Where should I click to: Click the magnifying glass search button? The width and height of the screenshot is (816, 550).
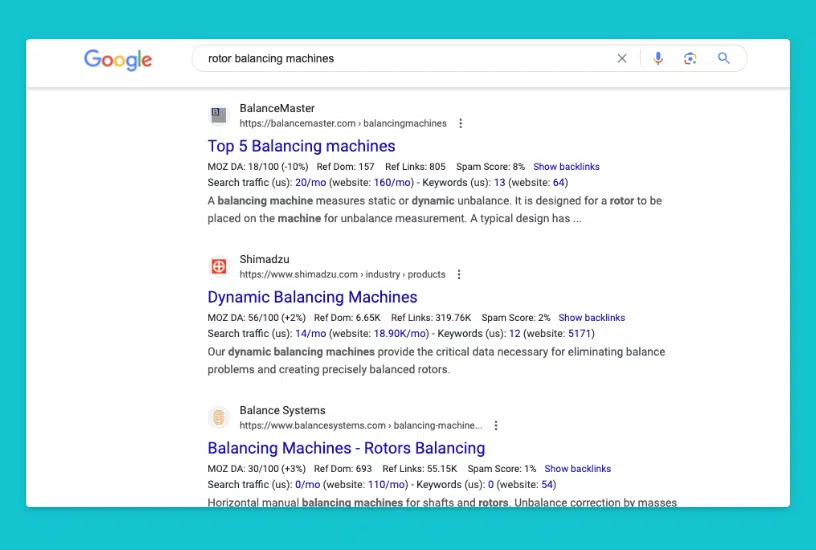click(723, 58)
